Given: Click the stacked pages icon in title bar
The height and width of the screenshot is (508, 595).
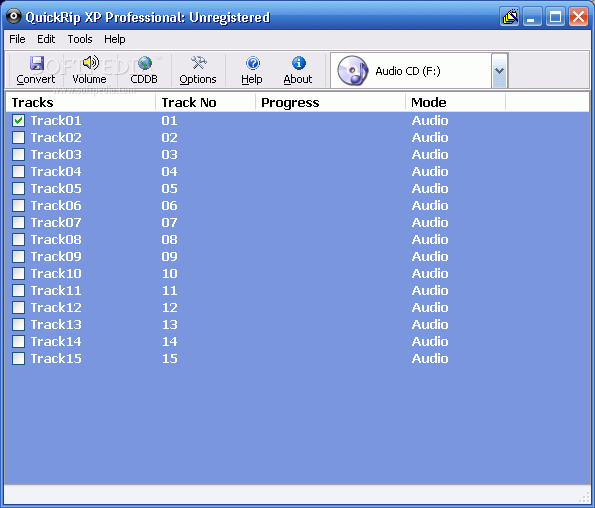Looking at the screenshot, I should pos(510,17).
